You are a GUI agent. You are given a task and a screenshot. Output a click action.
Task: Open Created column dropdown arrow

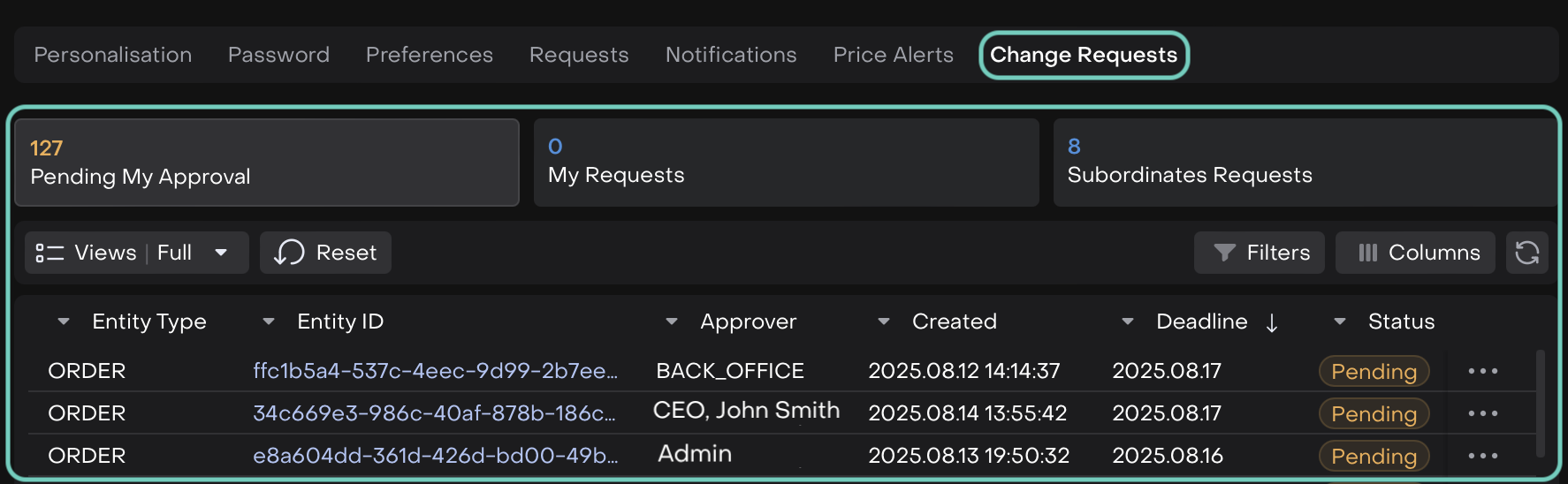(884, 321)
